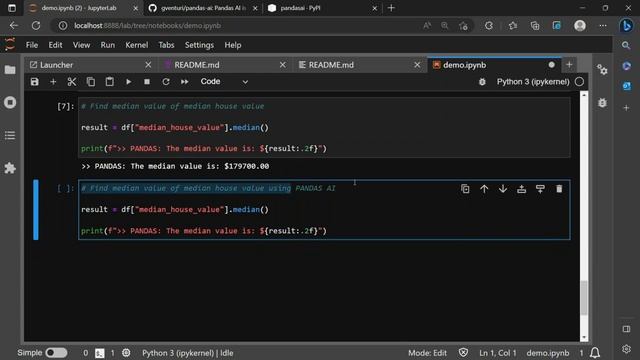Open the Edit menu
640x360 pixels.
[x=55, y=45]
